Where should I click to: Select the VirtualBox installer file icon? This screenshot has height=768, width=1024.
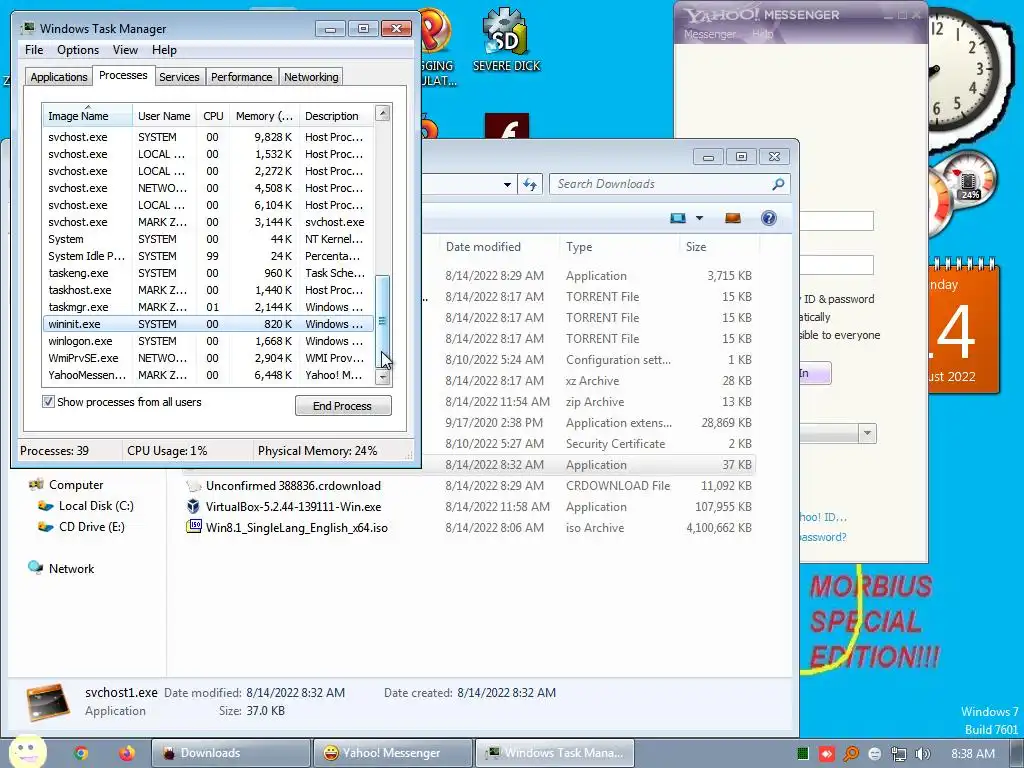tap(193, 507)
